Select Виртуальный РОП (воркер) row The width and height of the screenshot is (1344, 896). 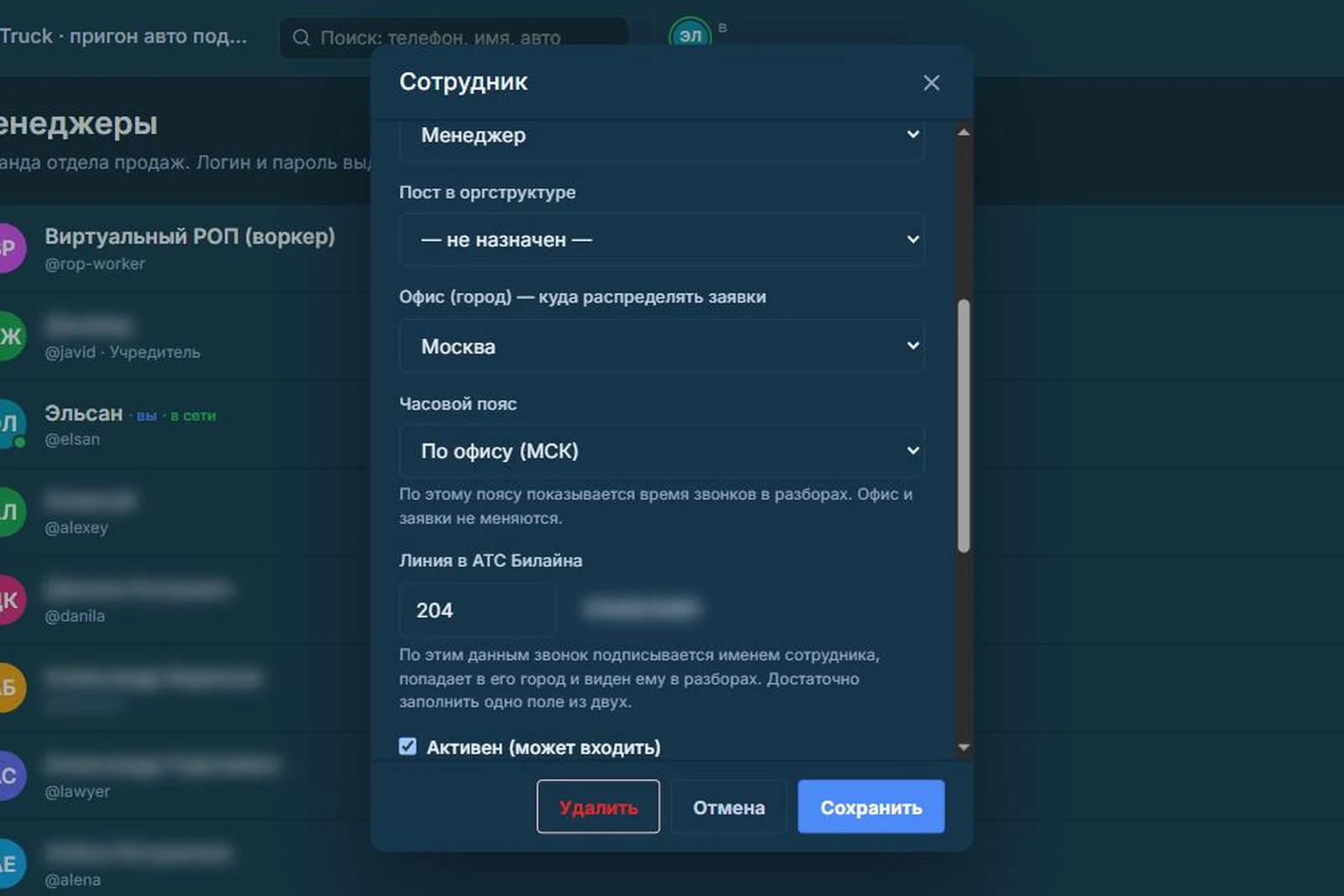point(185,249)
